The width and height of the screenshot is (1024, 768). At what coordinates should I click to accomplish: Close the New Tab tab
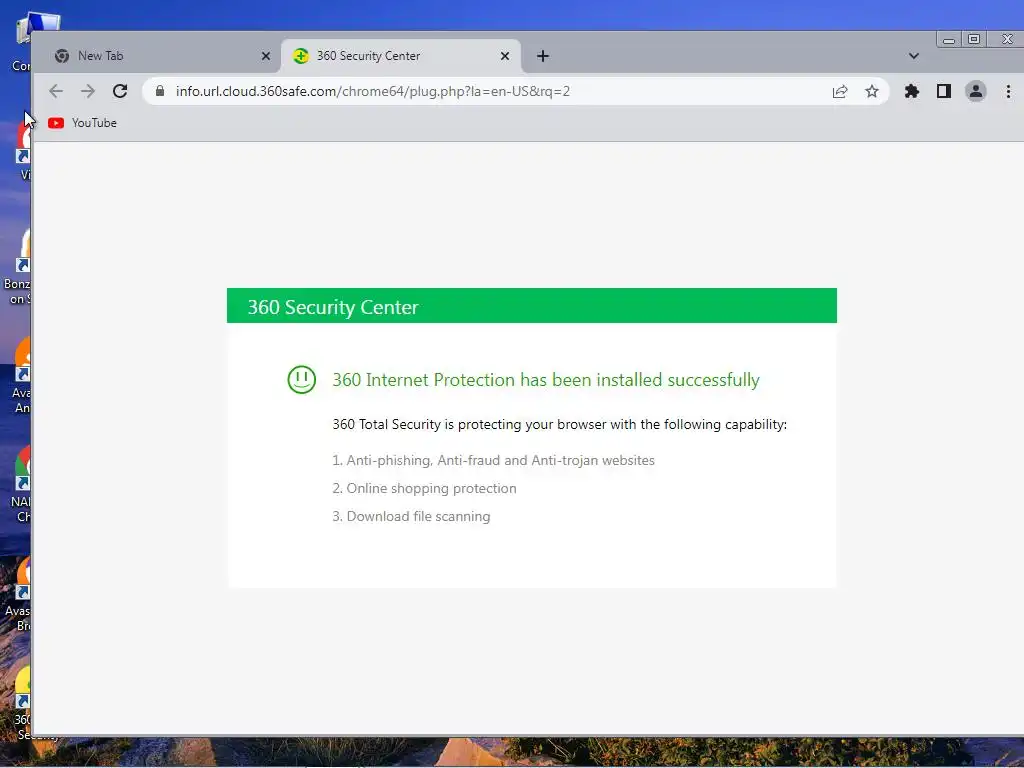point(266,56)
